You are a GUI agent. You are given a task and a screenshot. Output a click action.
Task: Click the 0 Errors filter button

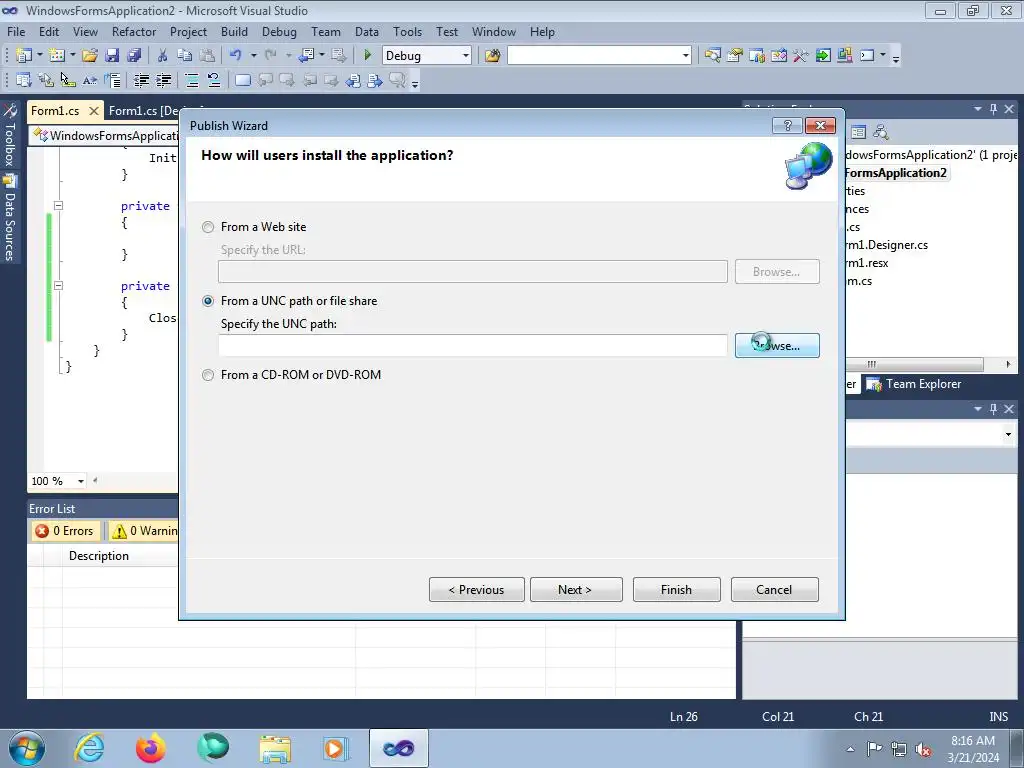pos(65,531)
